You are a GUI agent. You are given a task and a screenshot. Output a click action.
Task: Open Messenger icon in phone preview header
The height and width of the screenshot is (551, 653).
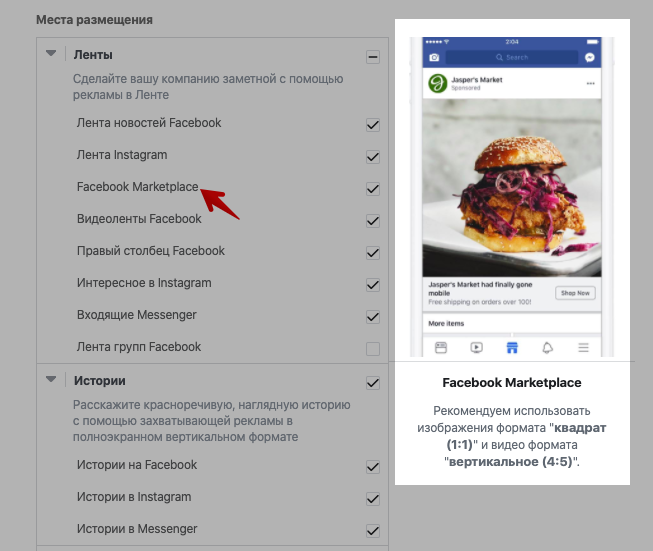click(x=590, y=57)
